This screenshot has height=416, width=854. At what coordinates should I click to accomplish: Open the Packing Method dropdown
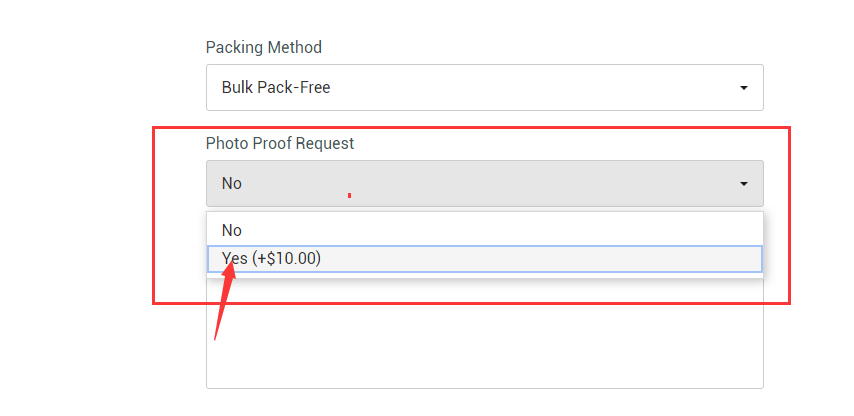(484, 88)
